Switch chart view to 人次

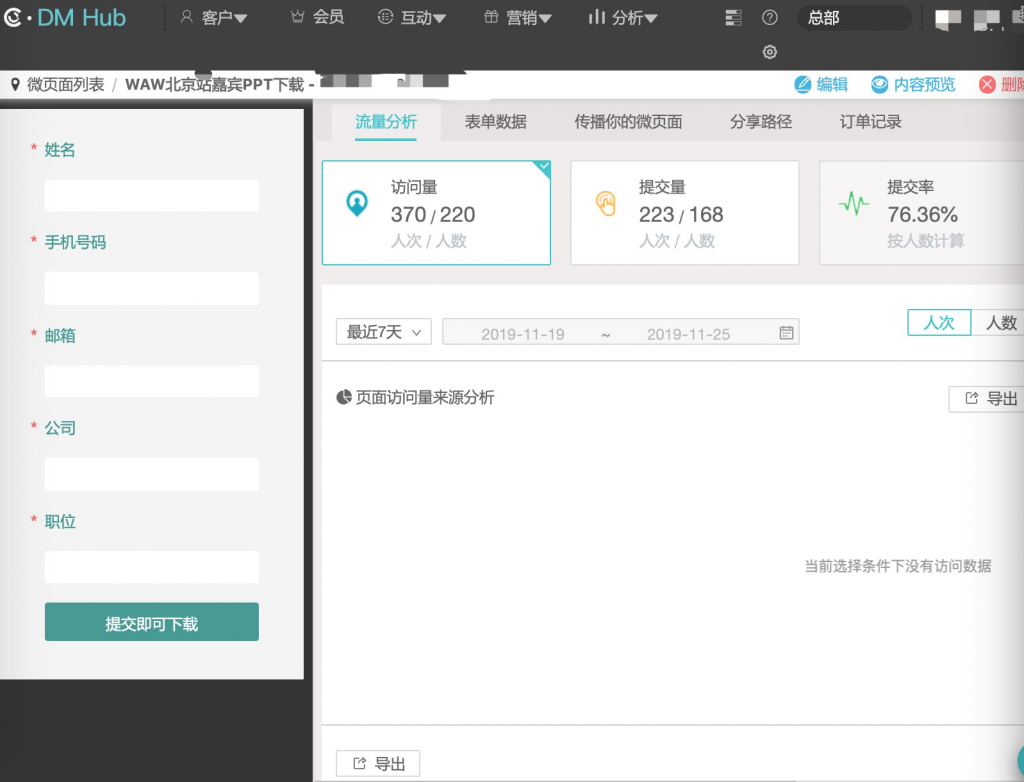click(x=938, y=322)
